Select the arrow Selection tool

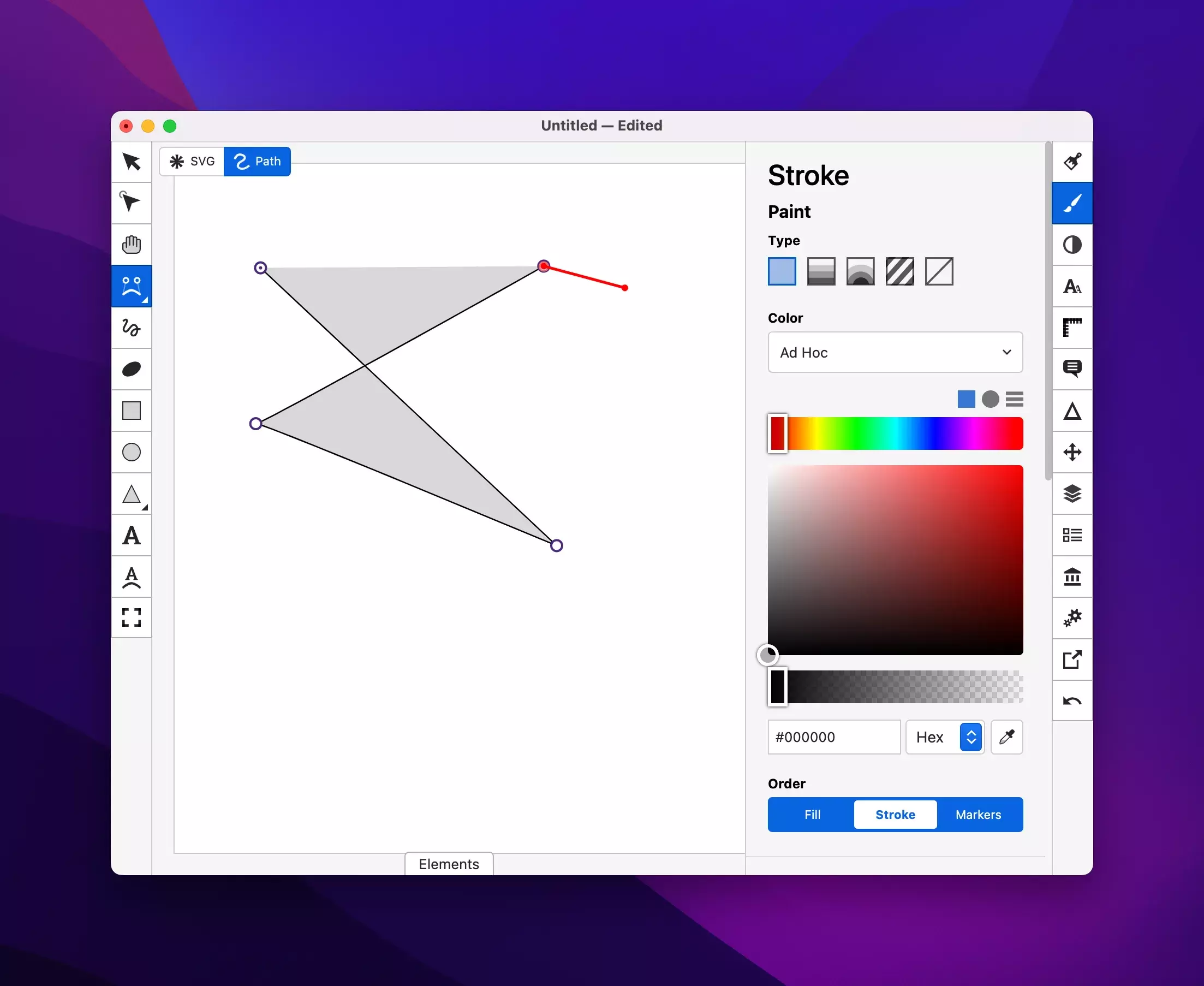(x=131, y=162)
